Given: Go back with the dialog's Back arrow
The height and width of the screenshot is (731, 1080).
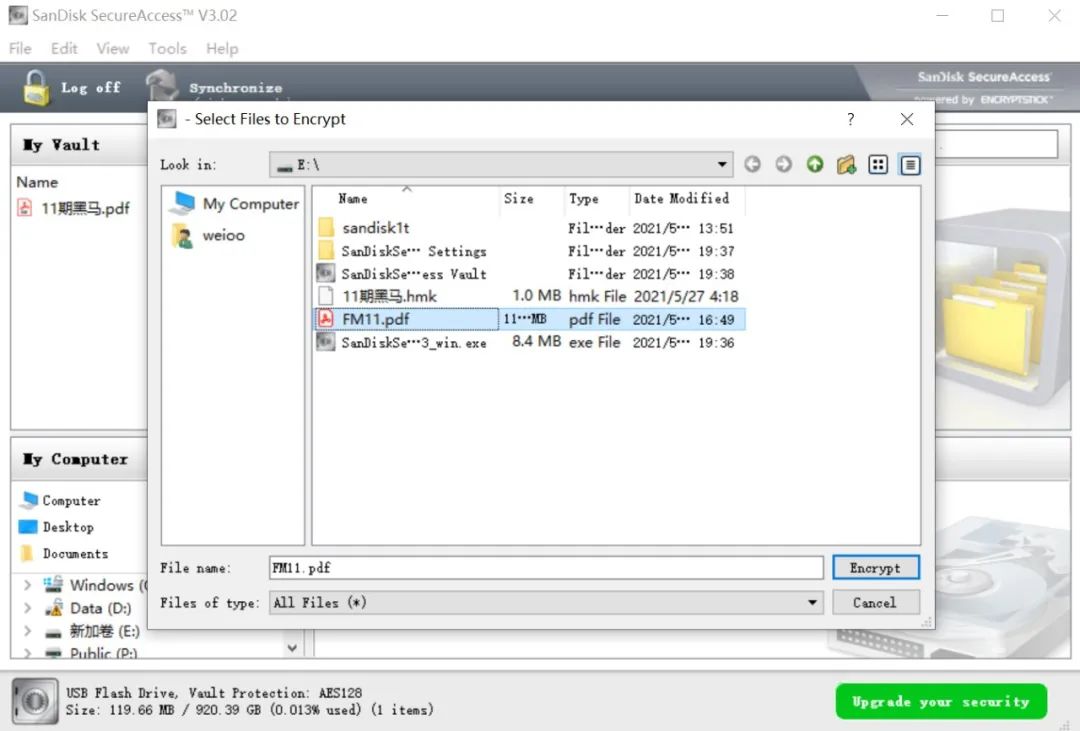Looking at the screenshot, I should [752, 165].
